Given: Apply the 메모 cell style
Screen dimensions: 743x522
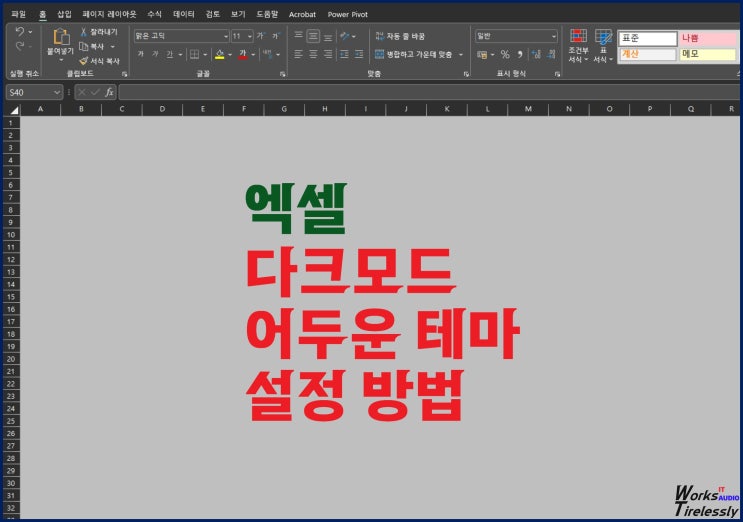Looking at the screenshot, I should coord(708,54).
